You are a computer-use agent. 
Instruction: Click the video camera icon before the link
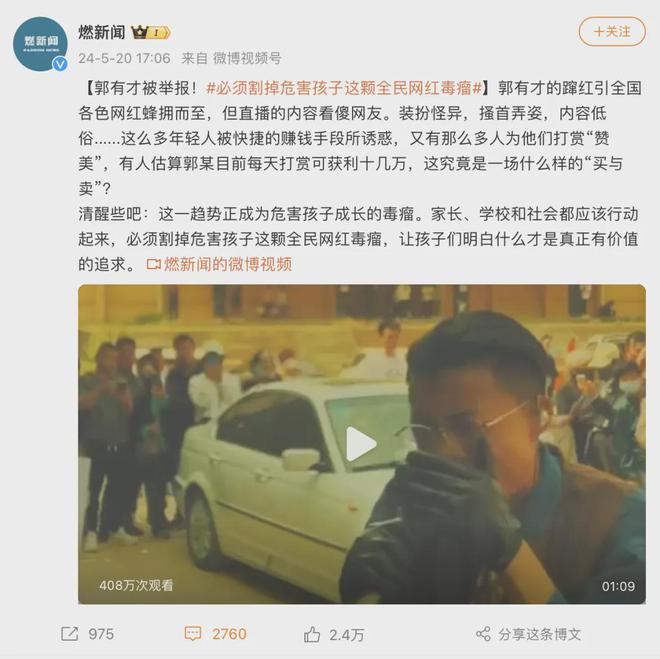154,265
